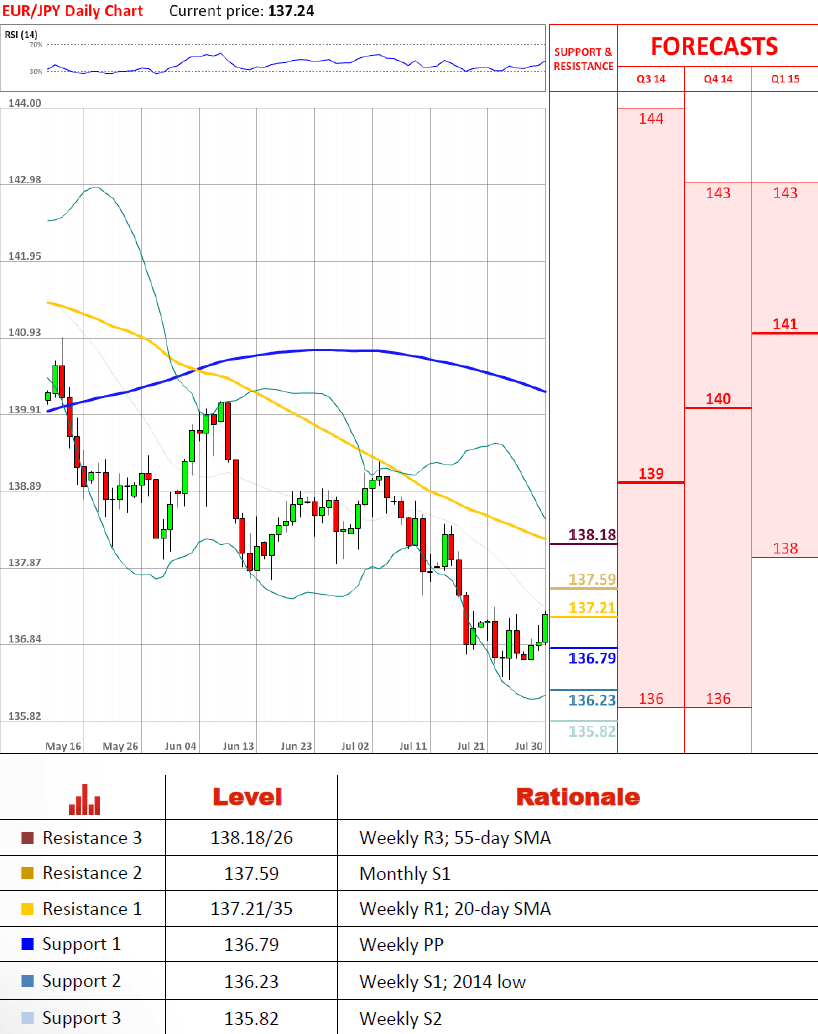This screenshot has height=1034, width=818.
Task: Click the 138.18 resistance level label
Action: 592,535
